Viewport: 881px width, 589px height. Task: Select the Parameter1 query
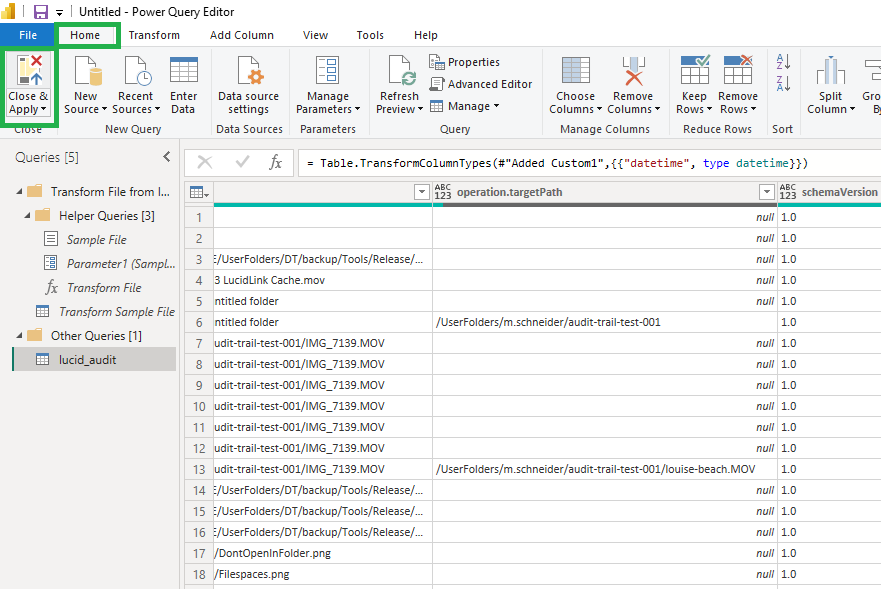(x=109, y=264)
